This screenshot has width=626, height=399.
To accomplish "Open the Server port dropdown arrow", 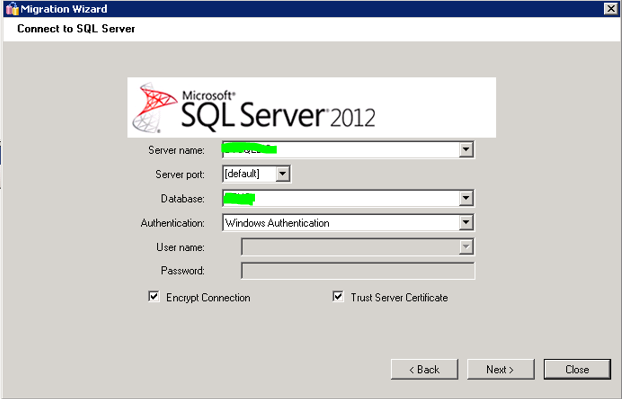I will [x=282, y=174].
